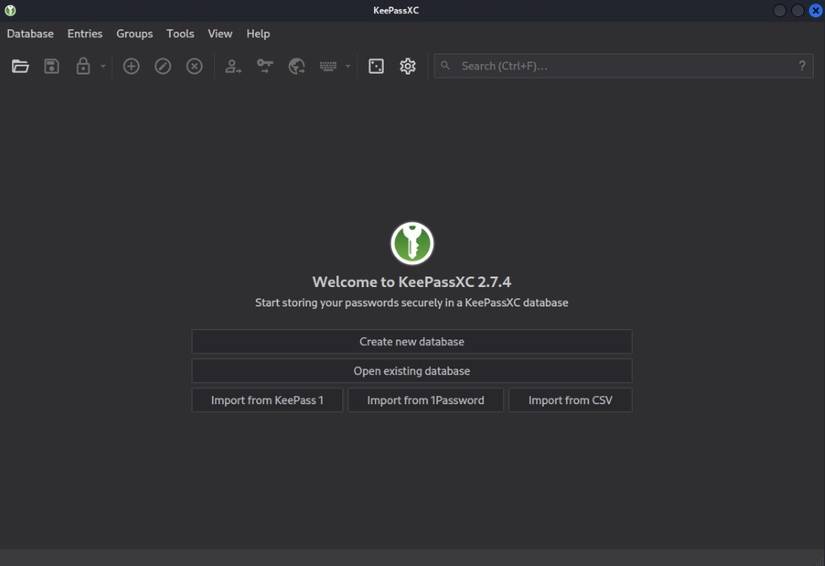
Task: Click the Delete Entry X circle icon
Action: (x=194, y=66)
